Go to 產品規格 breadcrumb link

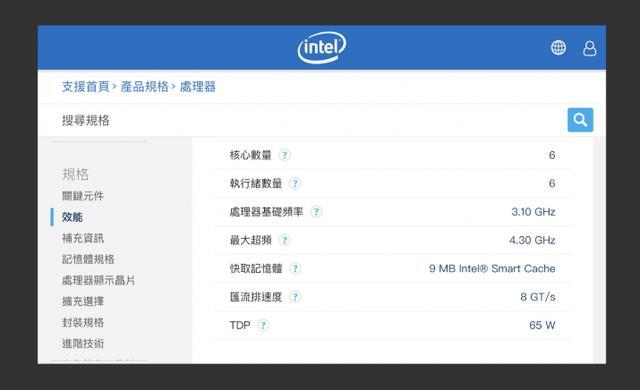[x=144, y=86]
